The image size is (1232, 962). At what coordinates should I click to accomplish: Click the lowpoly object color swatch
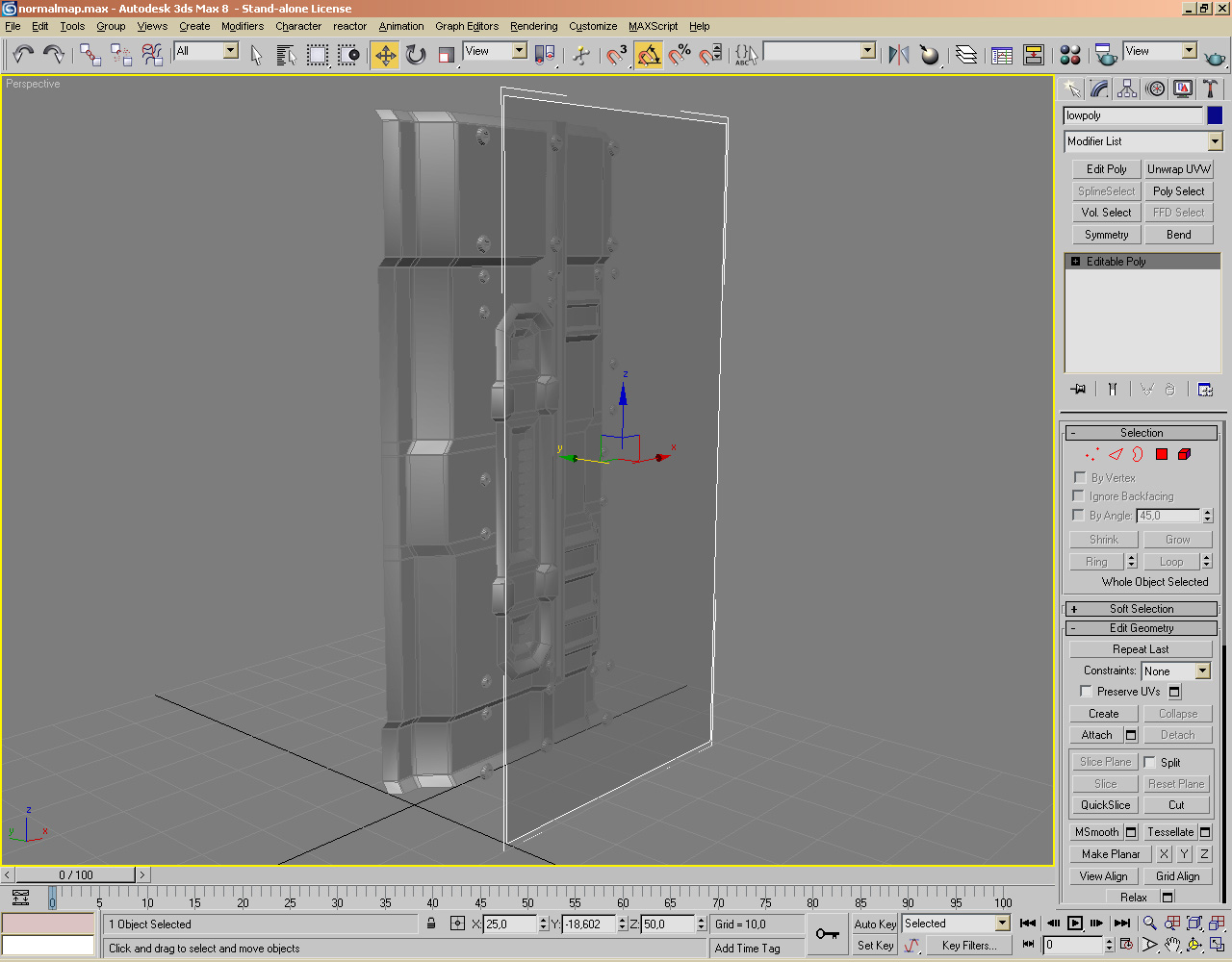[1215, 114]
